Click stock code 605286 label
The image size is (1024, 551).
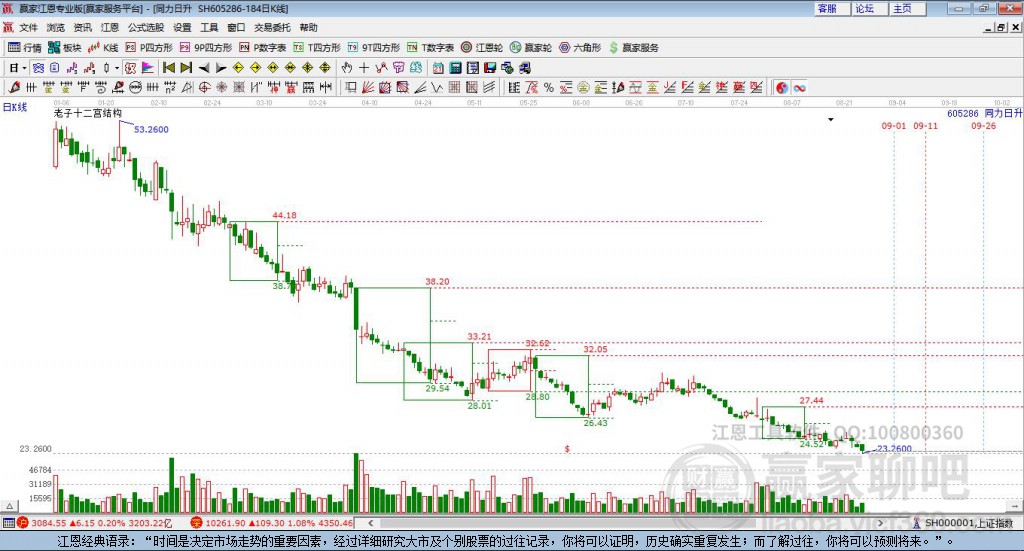(x=963, y=113)
